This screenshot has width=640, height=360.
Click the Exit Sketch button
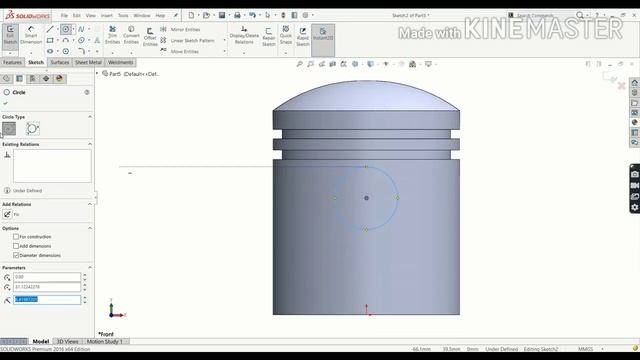(10, 36)
